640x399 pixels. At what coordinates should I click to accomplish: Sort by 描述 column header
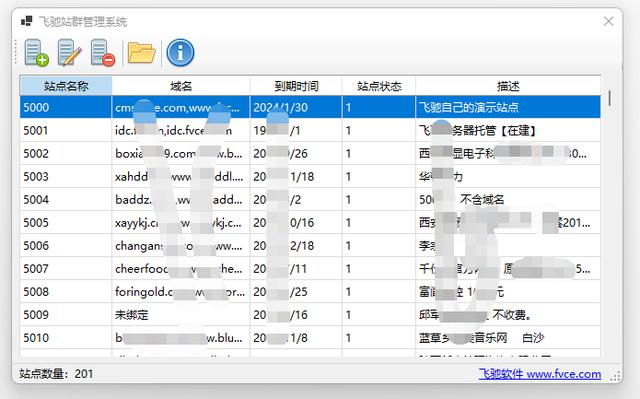[508, 86]
